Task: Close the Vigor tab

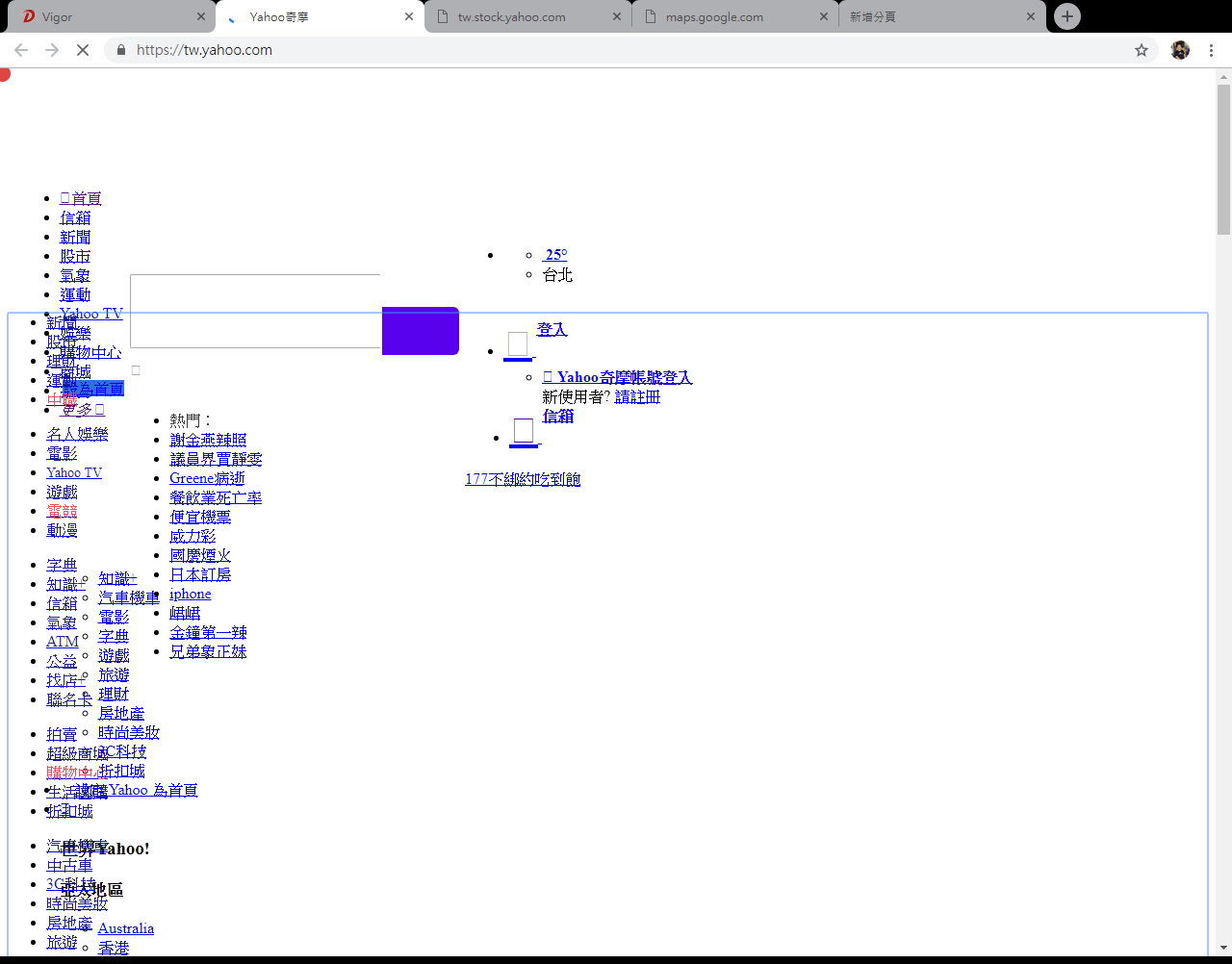Action: [200, 16]
